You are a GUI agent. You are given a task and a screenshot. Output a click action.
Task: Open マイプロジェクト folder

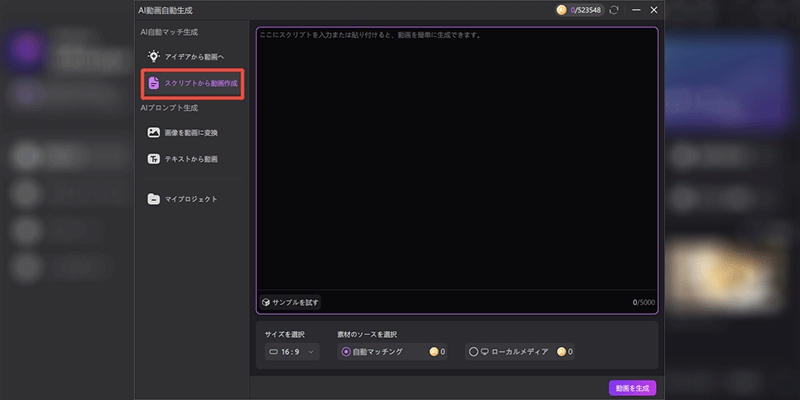click(x=192, y=199)
